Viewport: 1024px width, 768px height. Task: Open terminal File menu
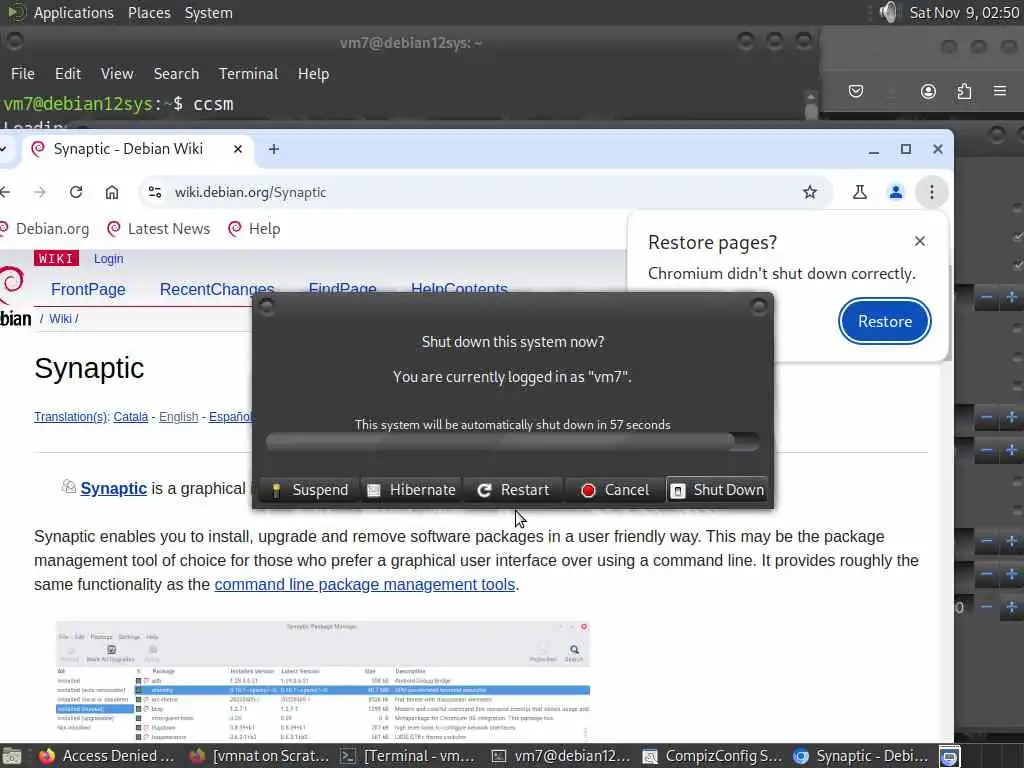tap(23, 74)
